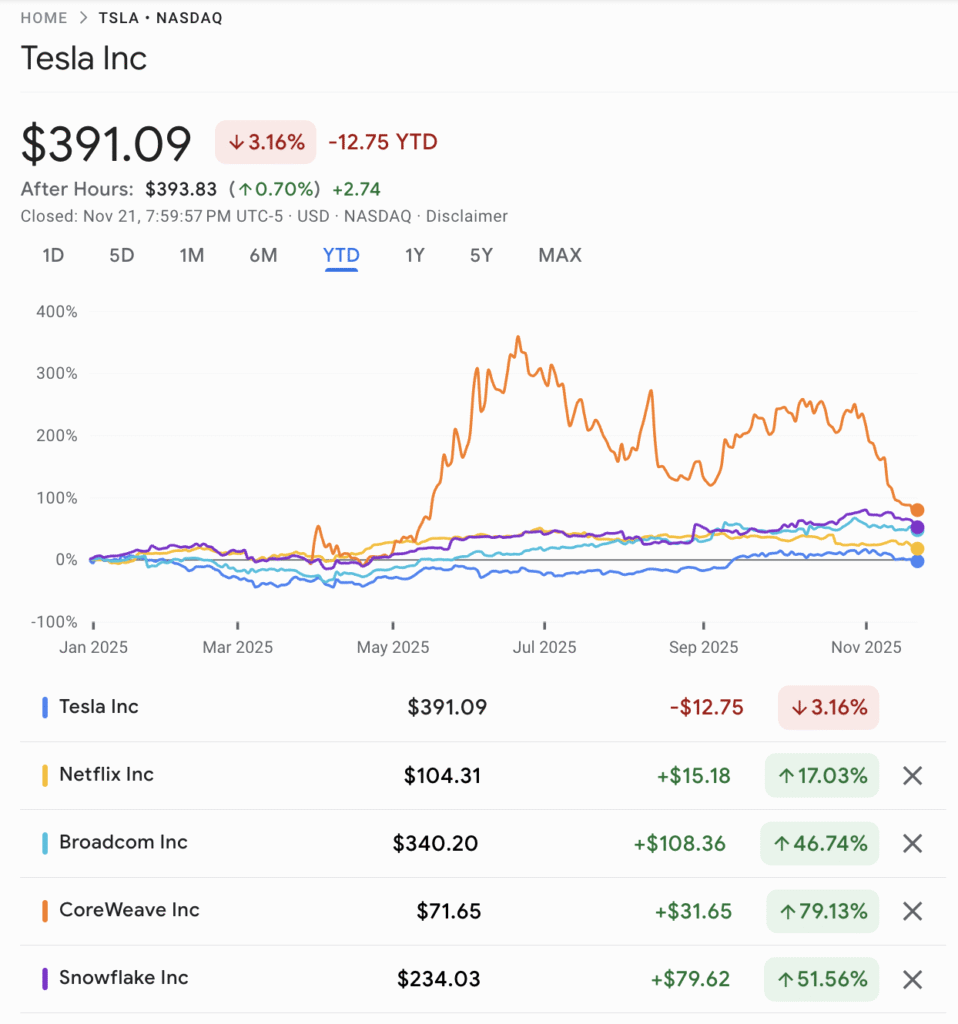Switch to 6M time range

[x=263, y=255]
